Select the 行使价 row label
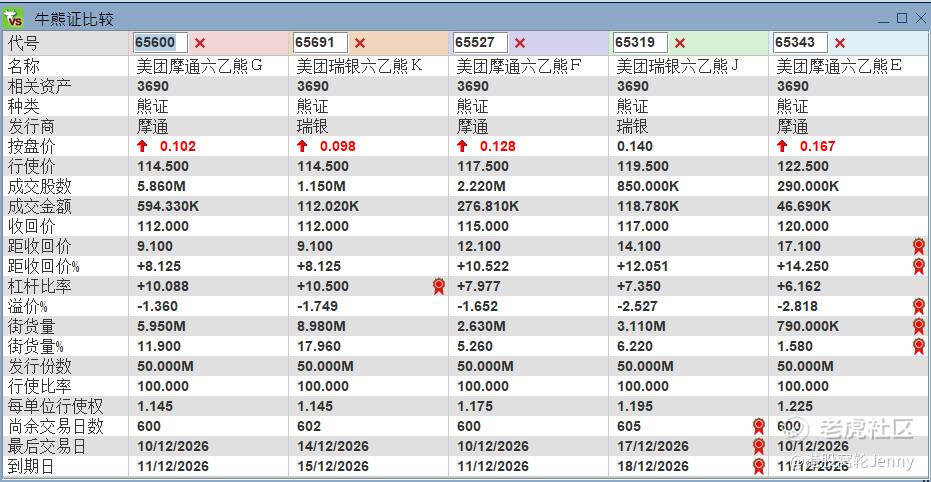Image resolution: width=931 pixels, height=482 pixels. [31, 166]
